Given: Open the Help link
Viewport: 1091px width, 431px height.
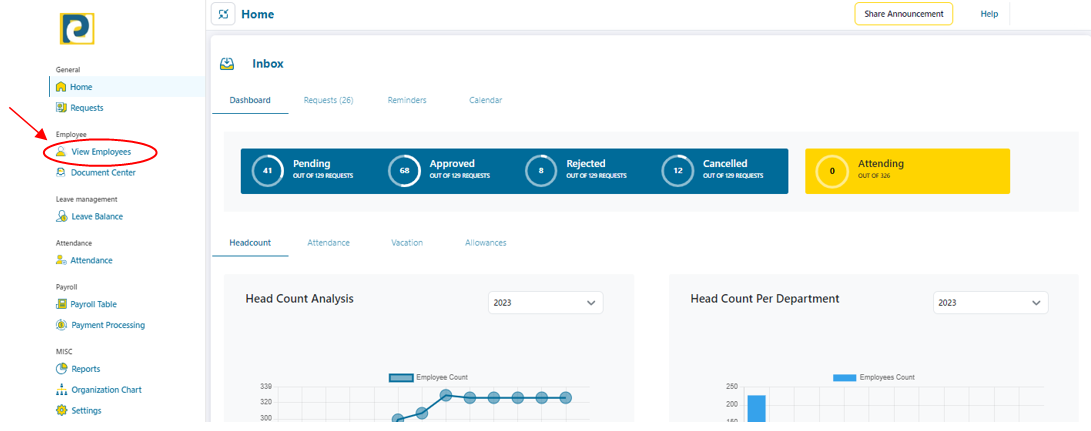Looking at the screenshot, I should click(x=989, y=14).
